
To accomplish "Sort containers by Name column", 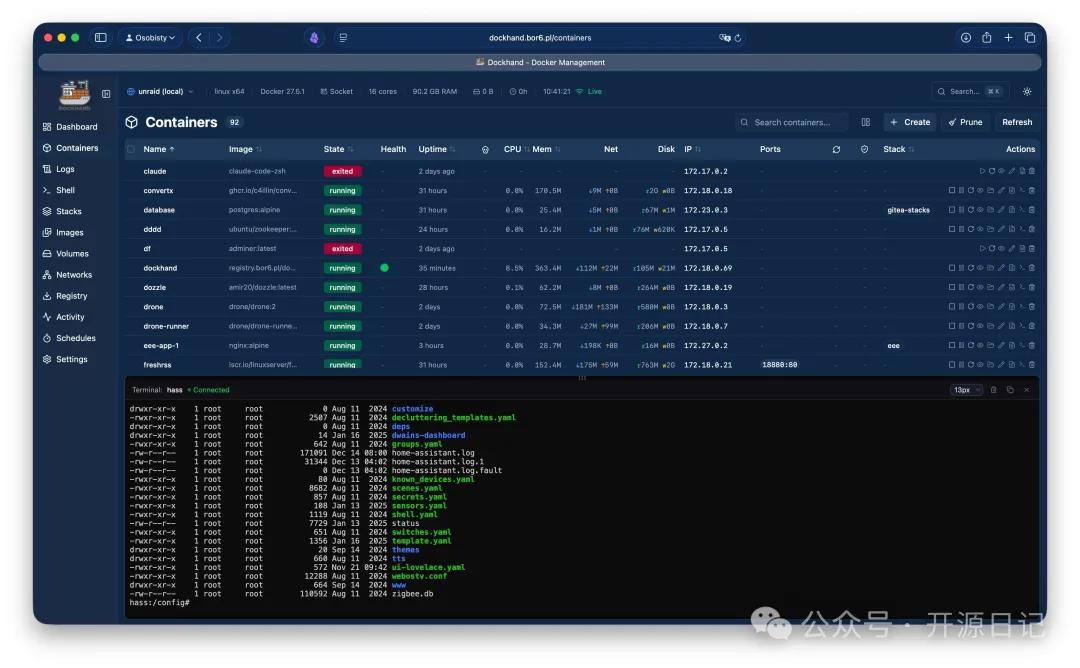I will tap(158, 149).
